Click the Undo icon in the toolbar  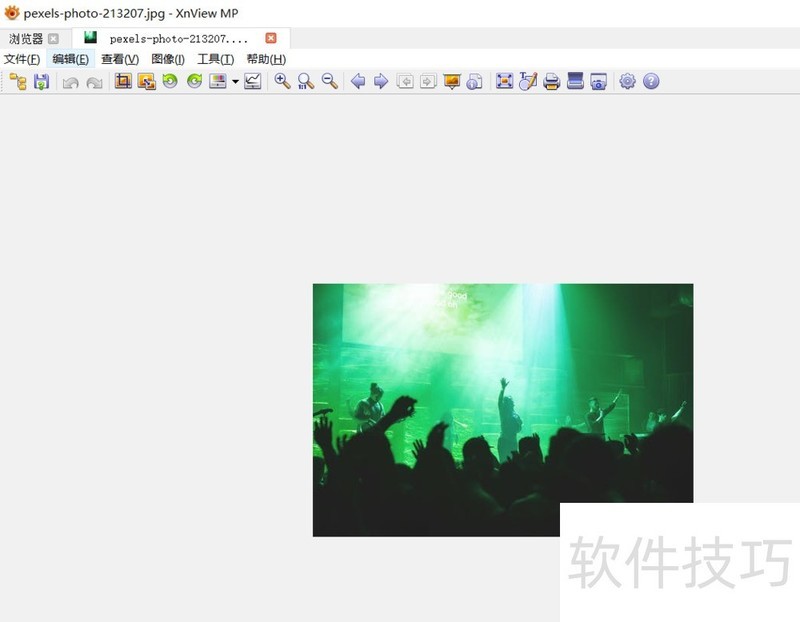click(70, 82)
